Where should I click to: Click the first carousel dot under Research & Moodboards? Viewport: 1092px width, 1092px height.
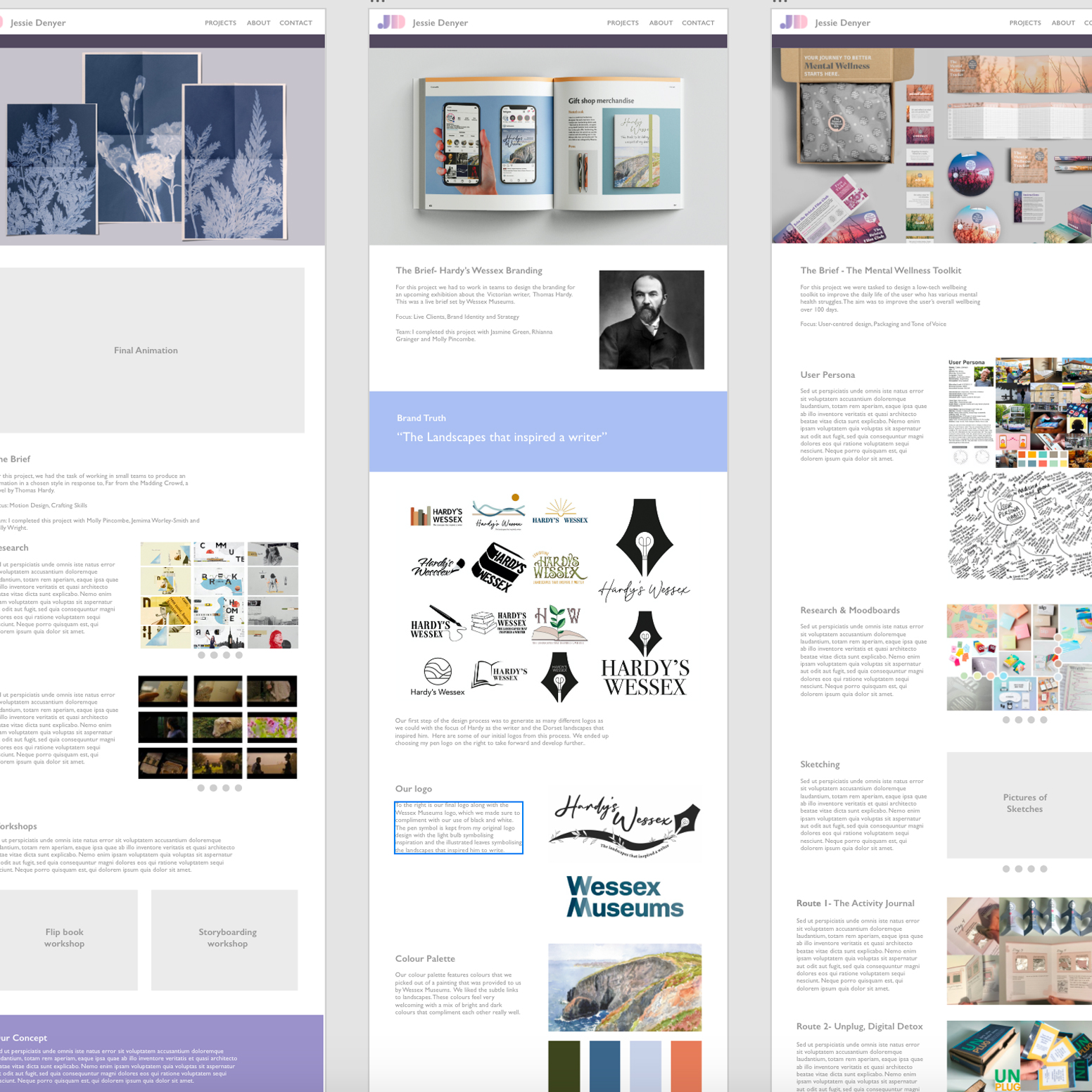point(1006,720)
